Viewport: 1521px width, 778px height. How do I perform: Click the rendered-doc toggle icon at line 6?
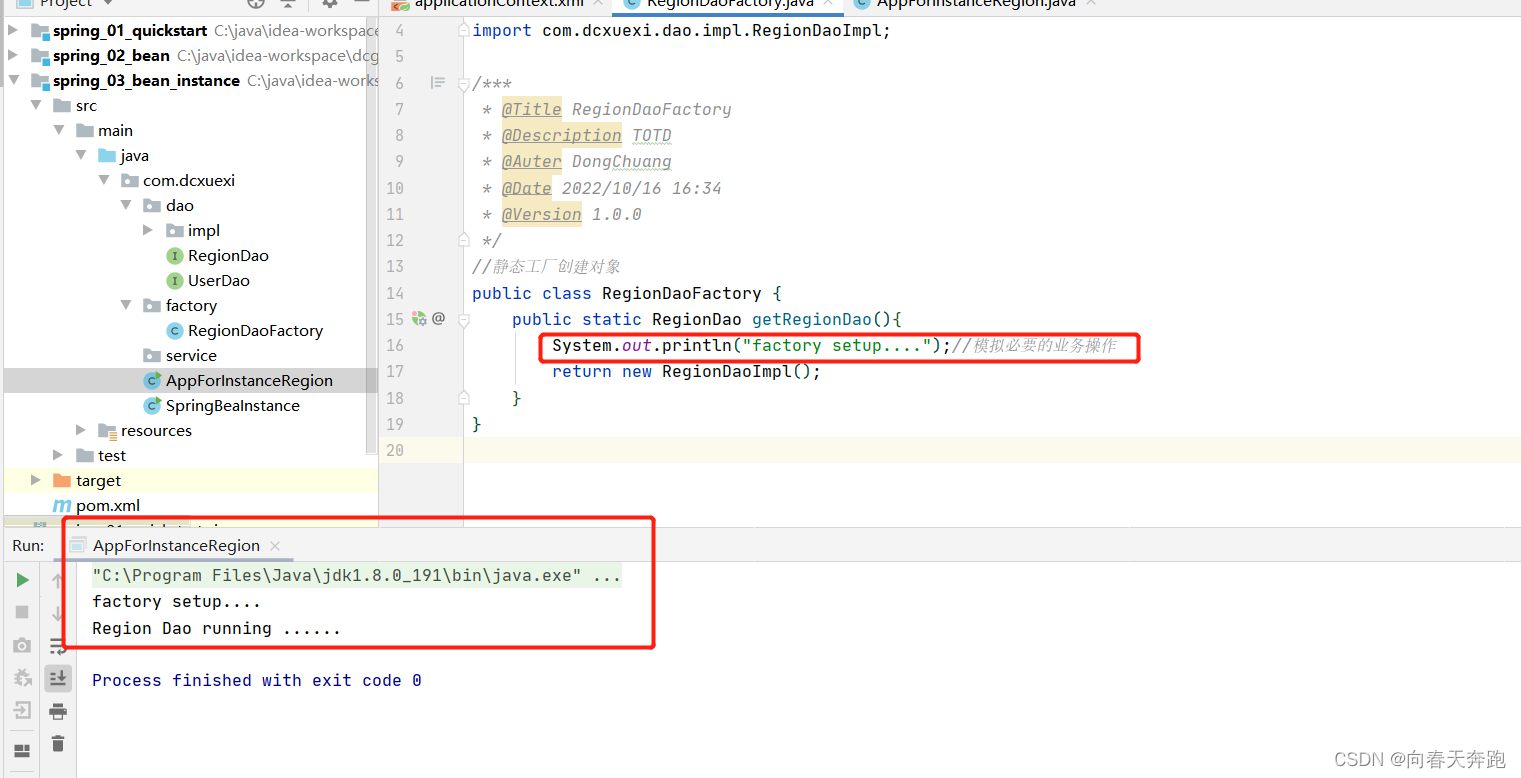point(437,83)
